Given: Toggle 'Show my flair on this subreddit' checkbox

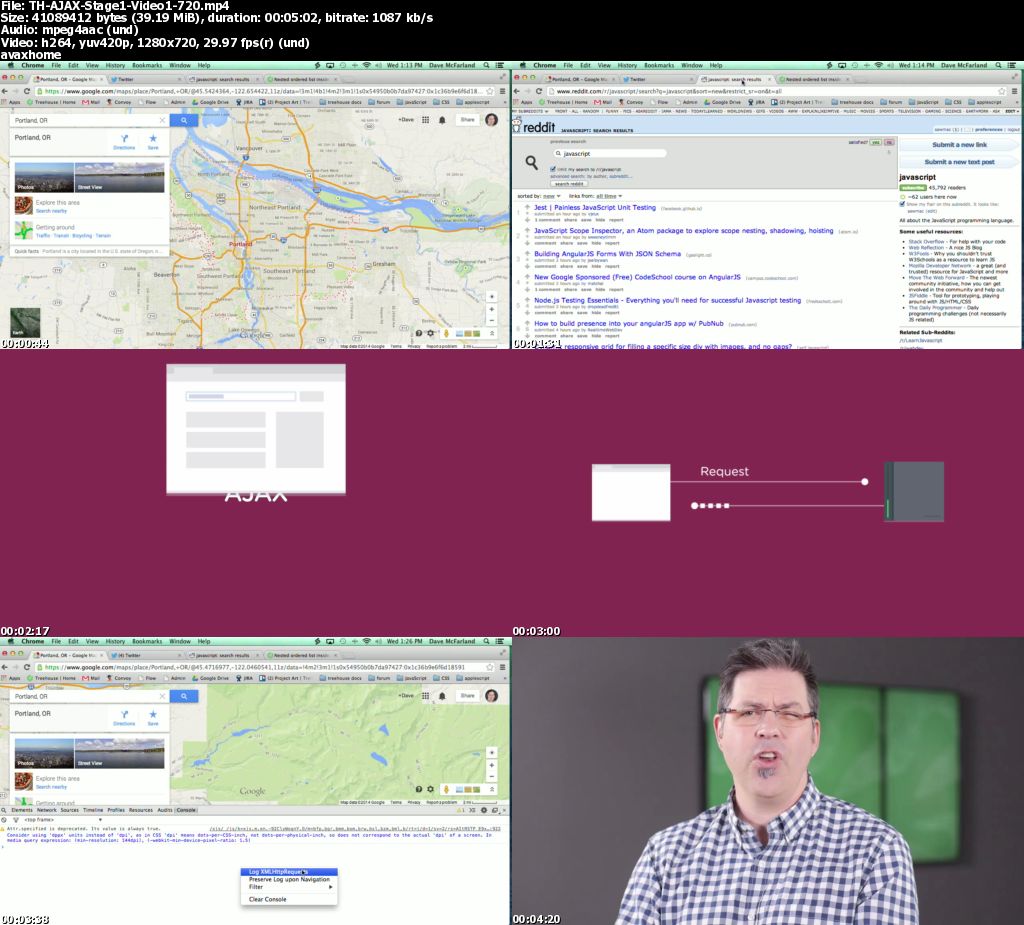Looking at the screenshot, I should click(903, 204).
